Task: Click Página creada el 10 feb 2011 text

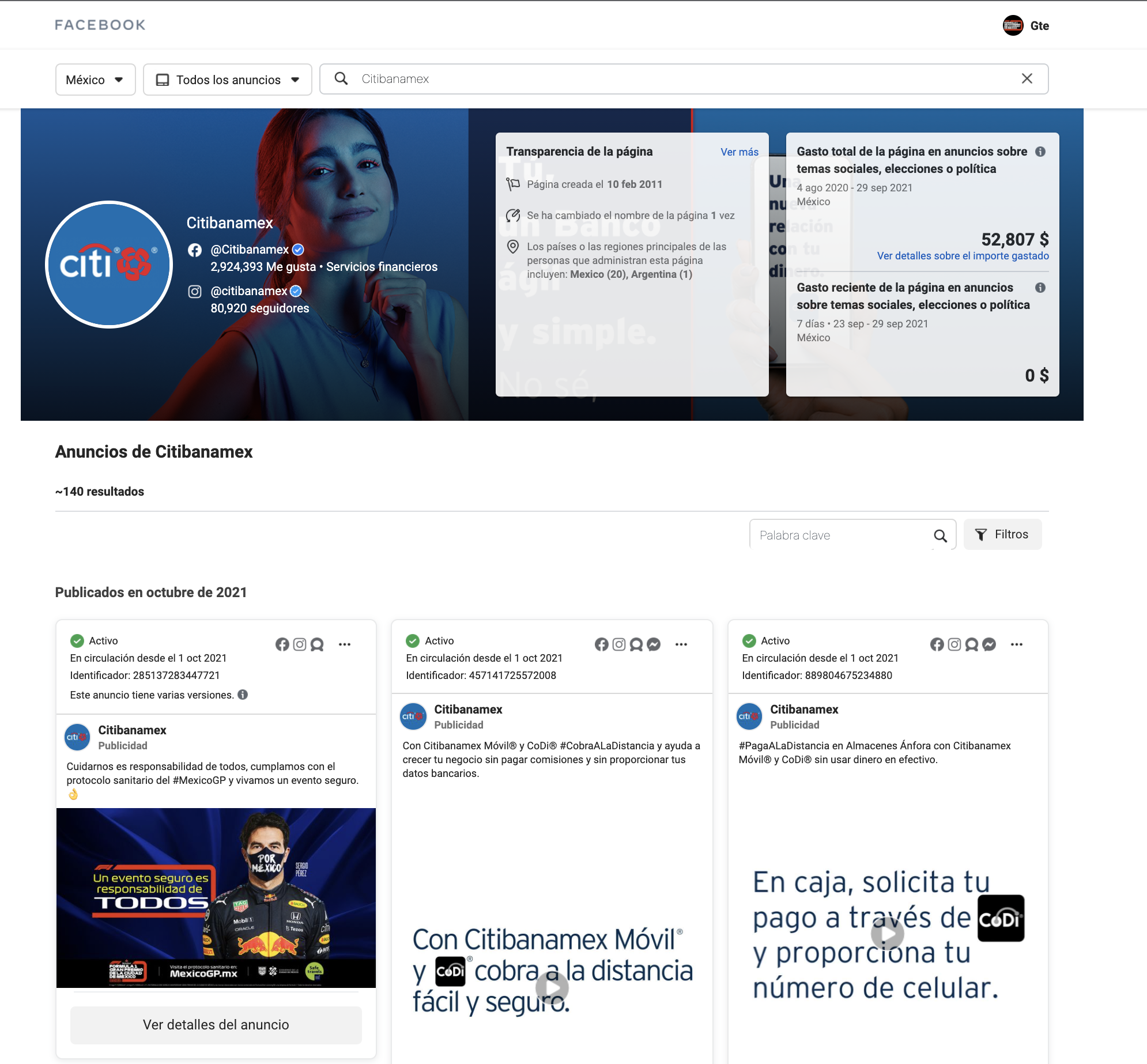Action: tap(595, 184)
